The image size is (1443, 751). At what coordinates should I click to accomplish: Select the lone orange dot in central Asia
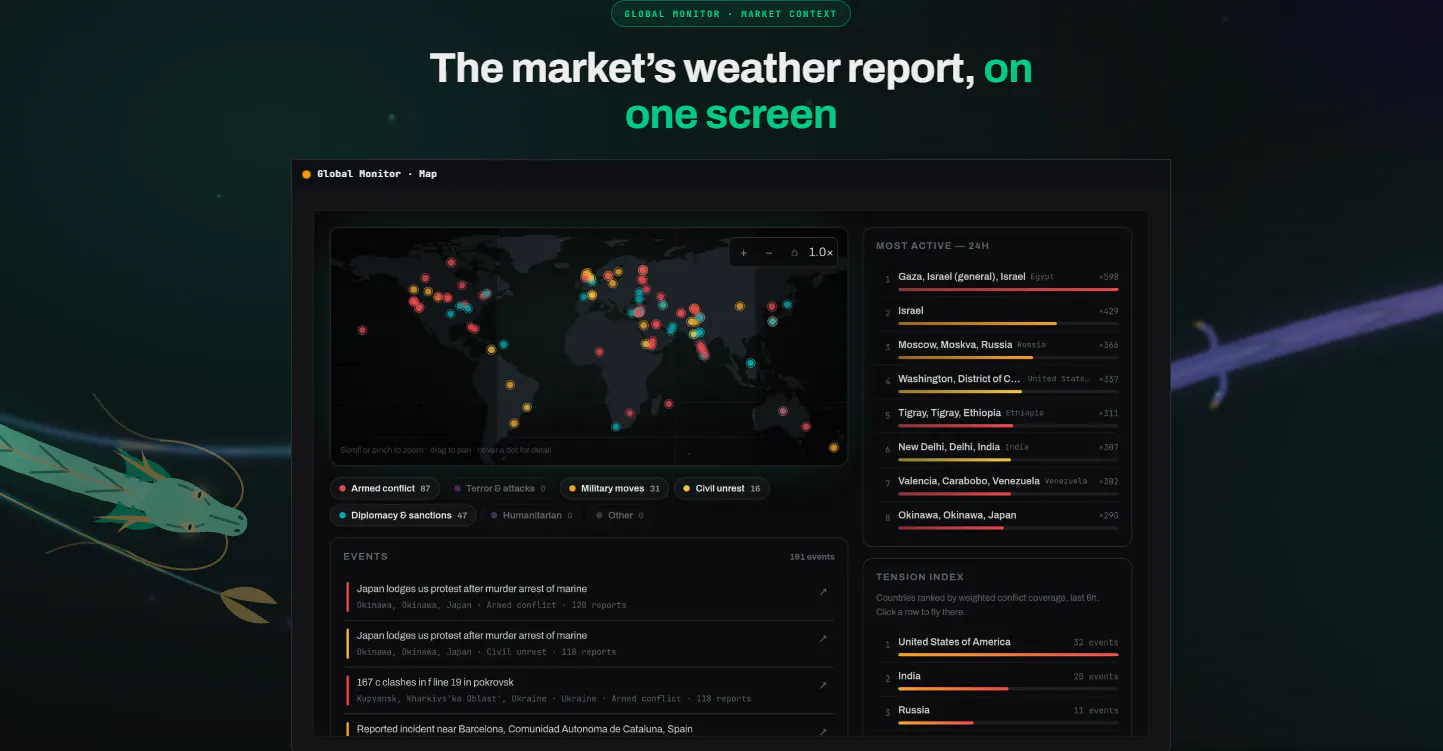click(x=740, y=306)
